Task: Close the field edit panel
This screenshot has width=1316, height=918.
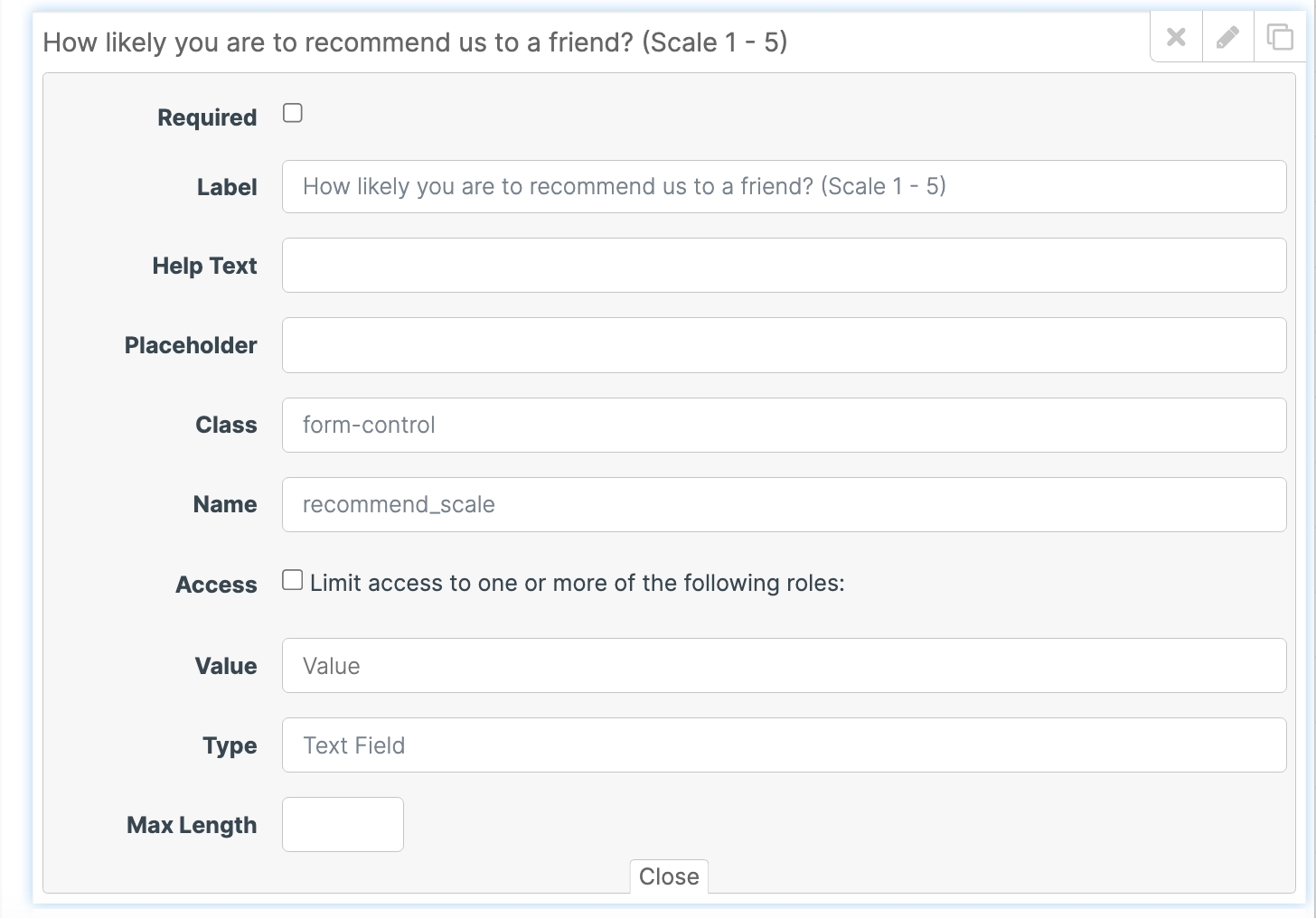Action: [x=669, y=876]
